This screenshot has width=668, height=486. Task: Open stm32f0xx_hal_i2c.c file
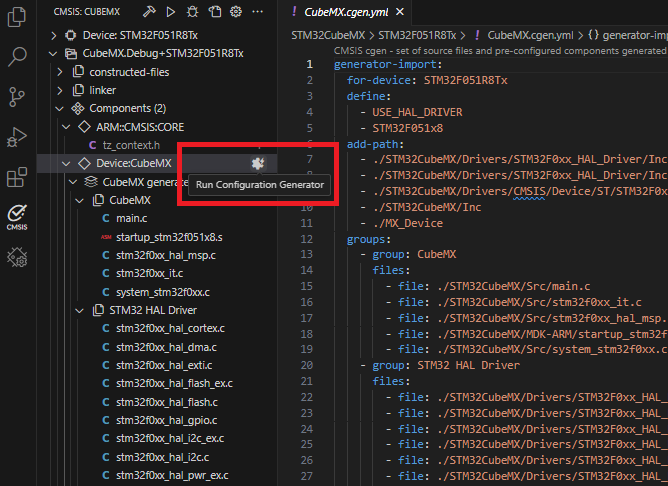click(x=162, y=457)
